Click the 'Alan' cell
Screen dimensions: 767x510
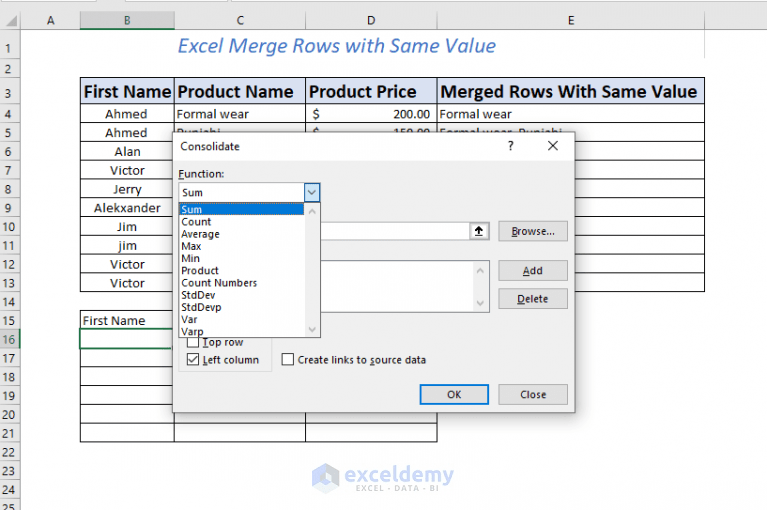pos(127,152)
